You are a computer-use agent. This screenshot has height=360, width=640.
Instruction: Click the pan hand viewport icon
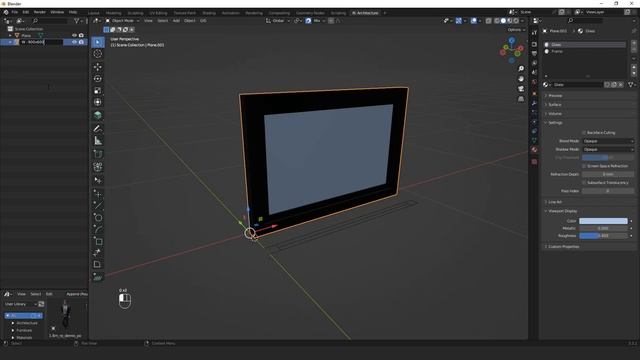click(521, 79)
